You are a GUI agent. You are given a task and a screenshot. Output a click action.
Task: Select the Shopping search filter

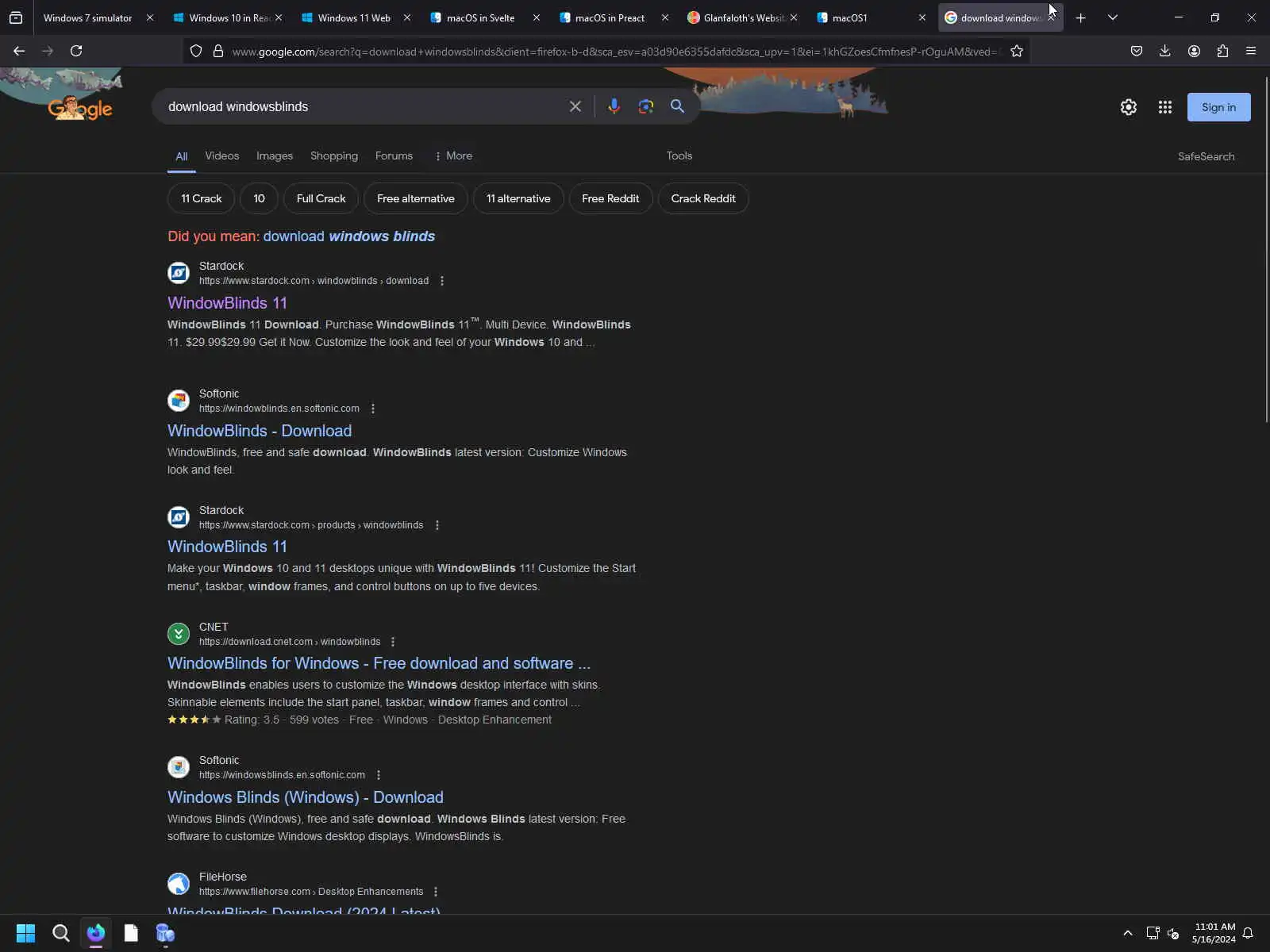click(334, 155)
